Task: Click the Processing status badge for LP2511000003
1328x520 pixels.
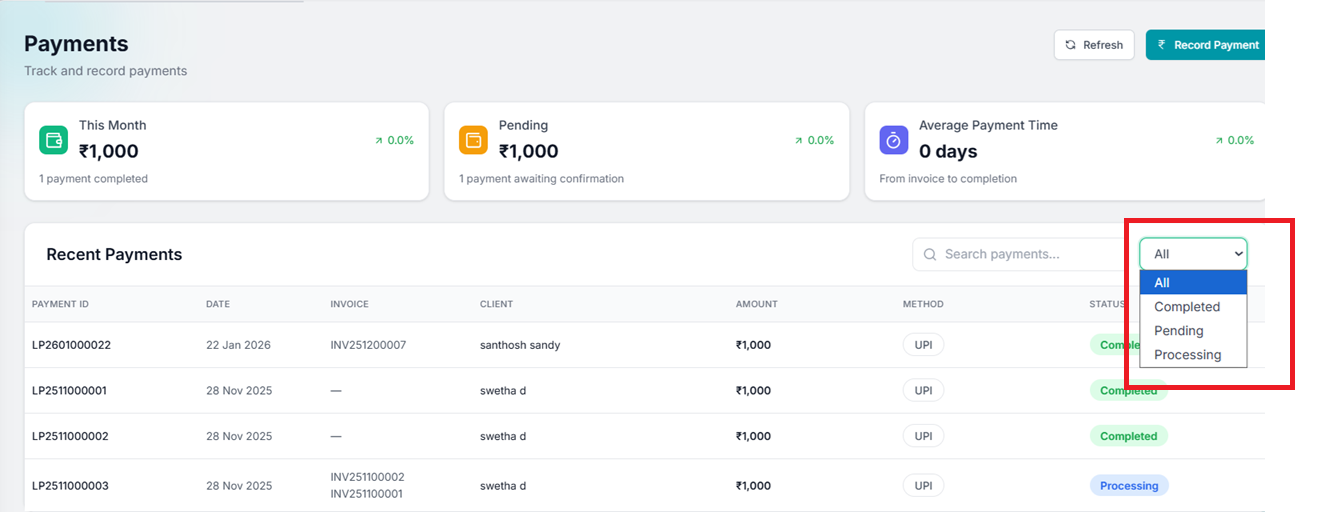Action: click(1129, 486)
